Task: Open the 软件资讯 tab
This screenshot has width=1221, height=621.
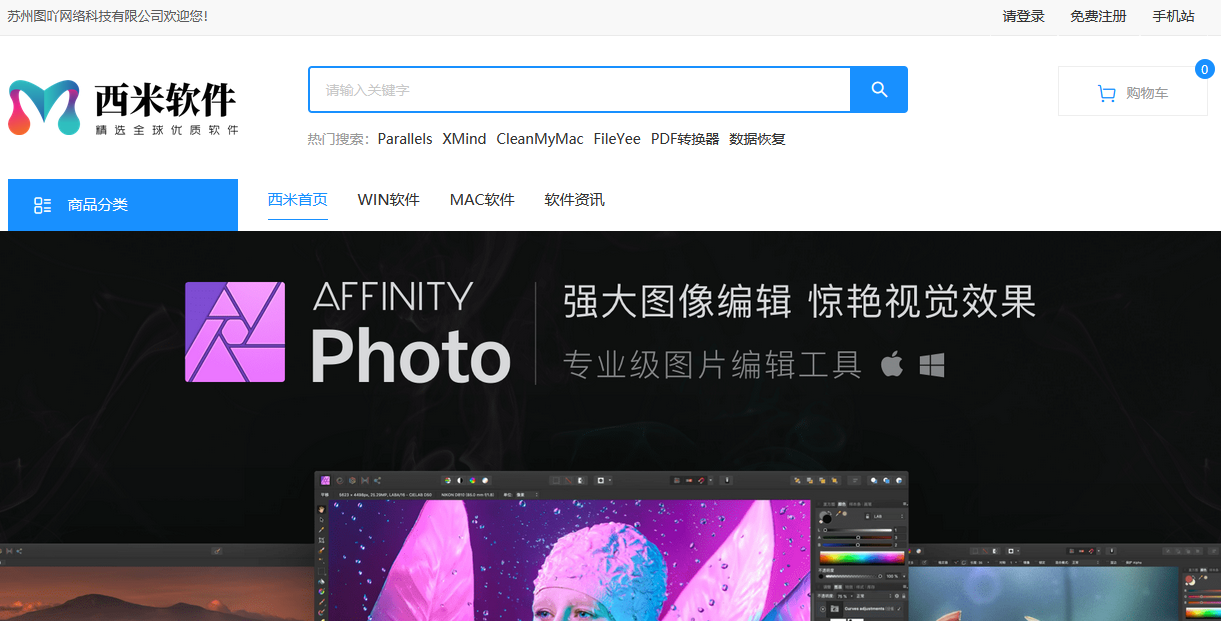Action: coord(574,199)
